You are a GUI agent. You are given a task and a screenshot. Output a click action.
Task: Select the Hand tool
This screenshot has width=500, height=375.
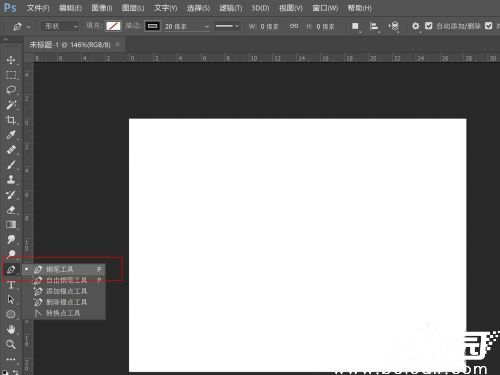[x=11, y=329]
